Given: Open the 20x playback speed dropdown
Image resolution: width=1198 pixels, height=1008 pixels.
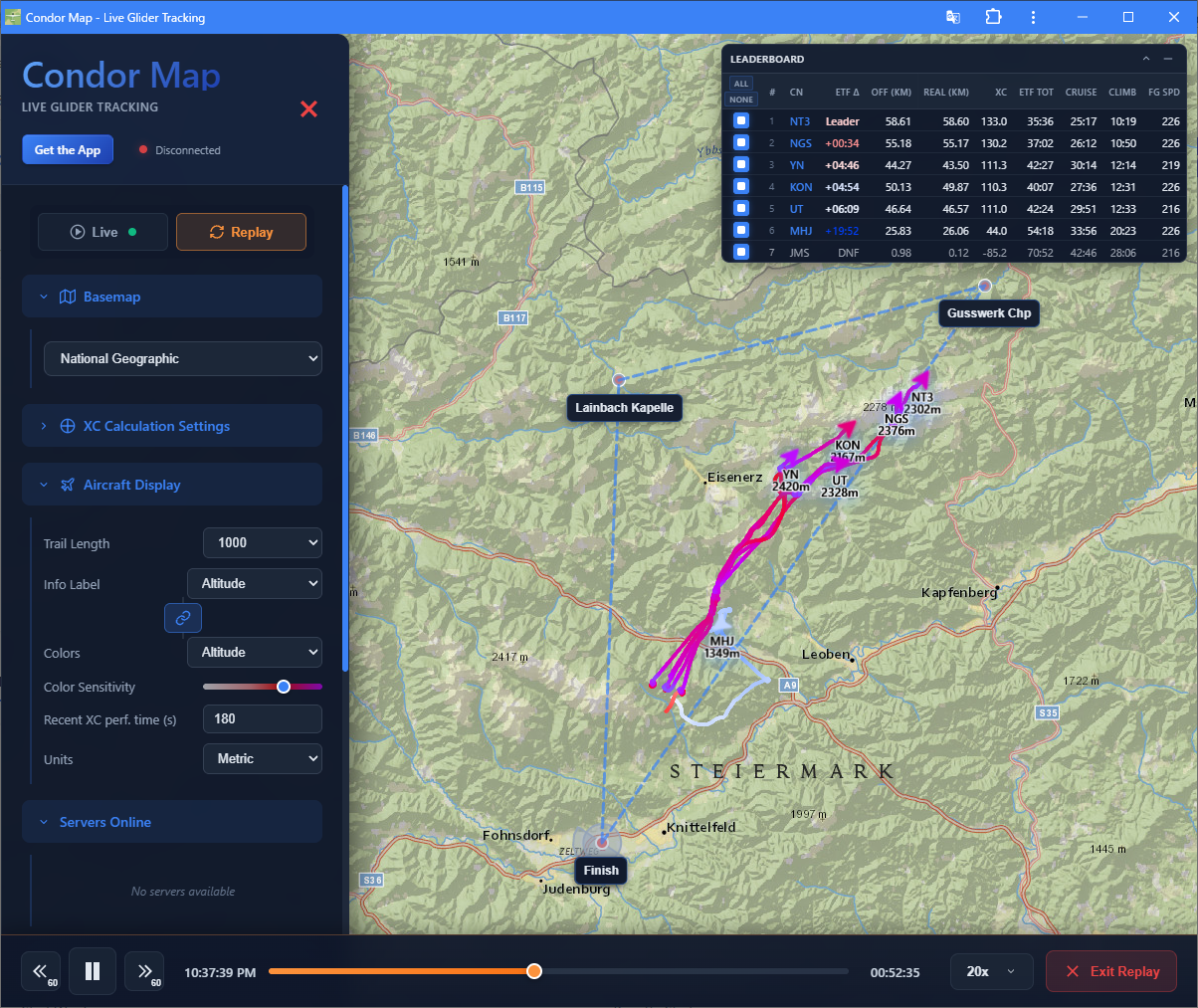Looking at the screenshot, I should point(991,971).
